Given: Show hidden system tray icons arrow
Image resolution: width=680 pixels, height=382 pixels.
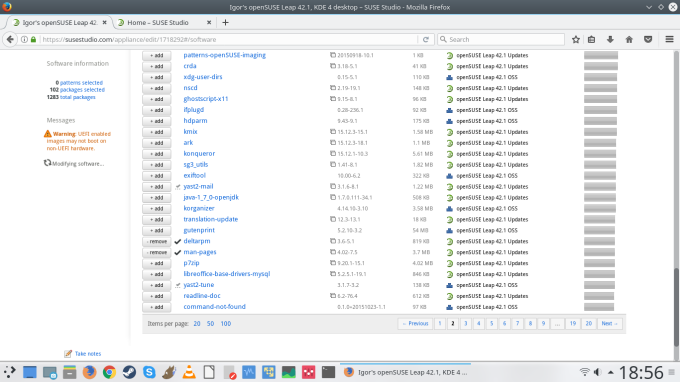Looking at the screenshot, I should tap(611, 372).
